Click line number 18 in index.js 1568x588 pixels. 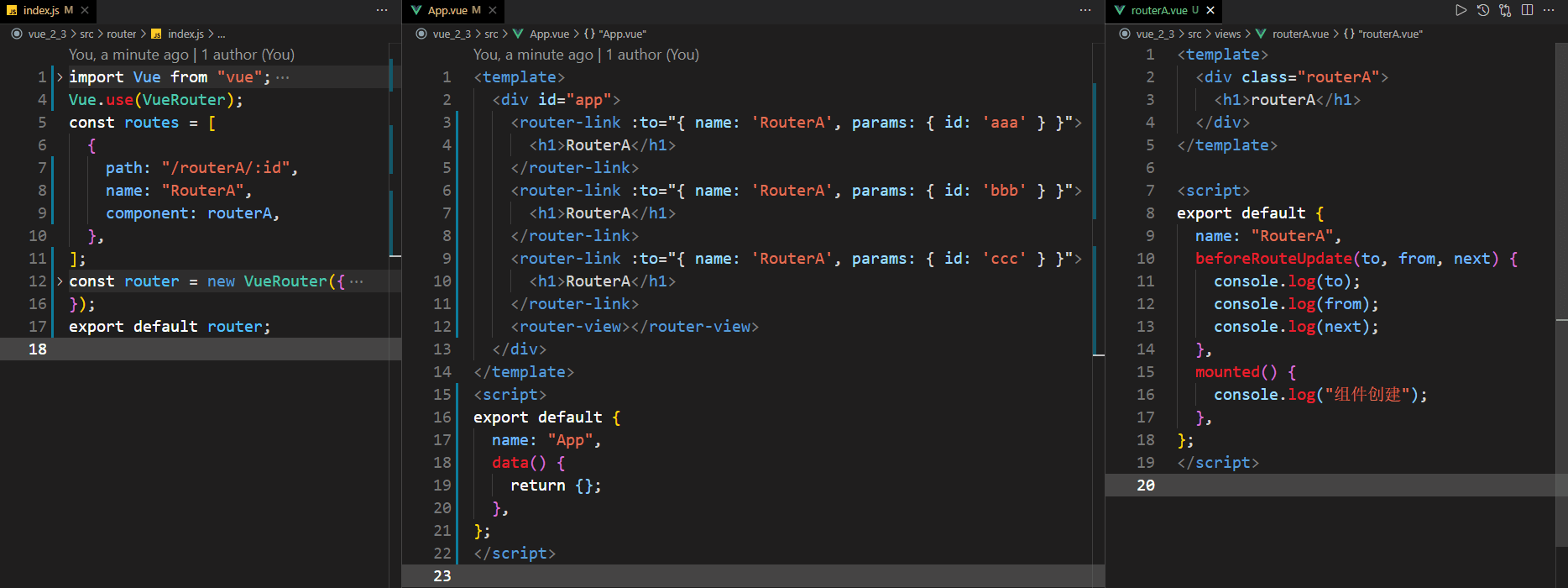point(38,349)
